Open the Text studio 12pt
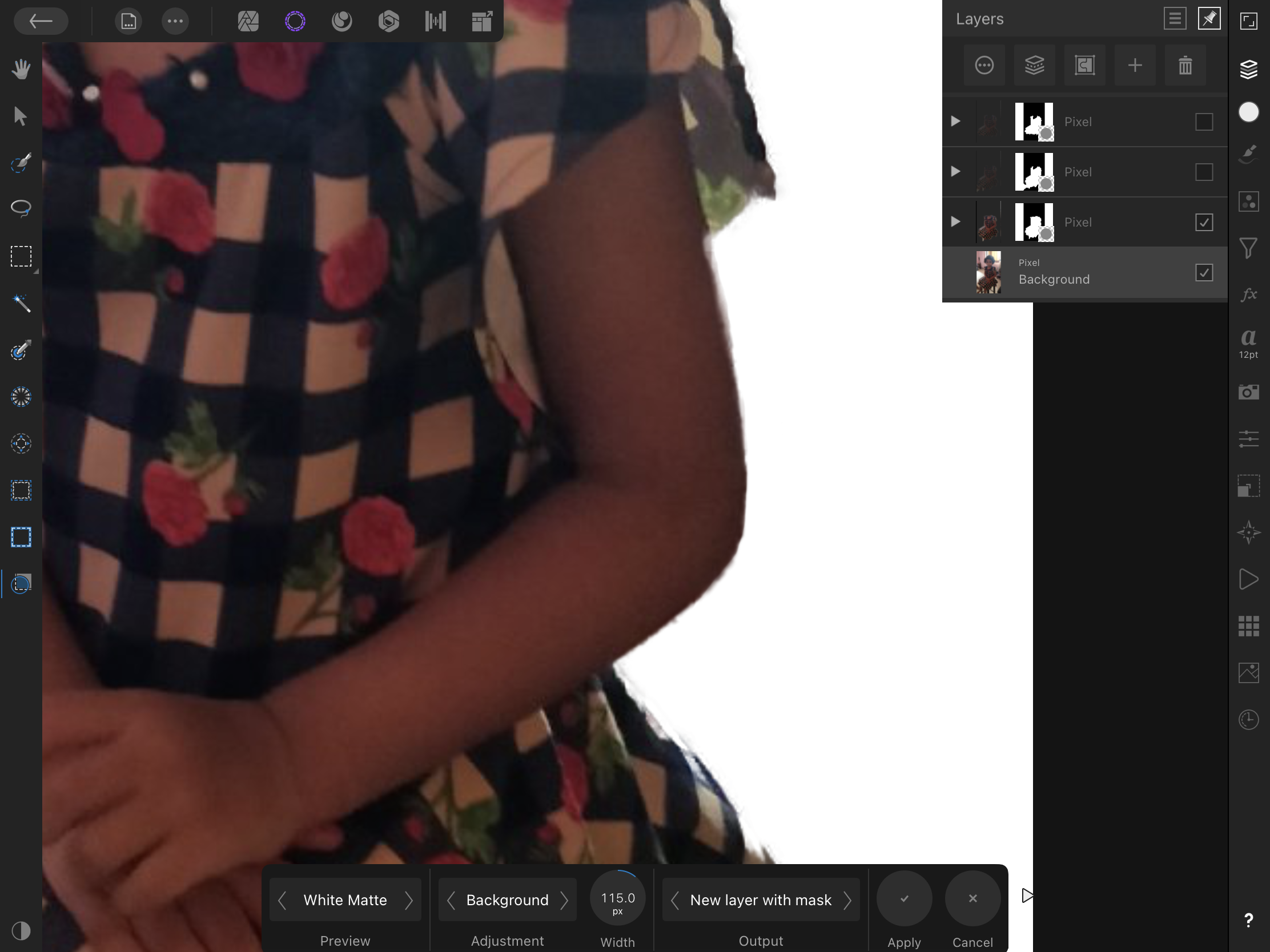Viewport: 1270px width, 952px height. 1249,343
